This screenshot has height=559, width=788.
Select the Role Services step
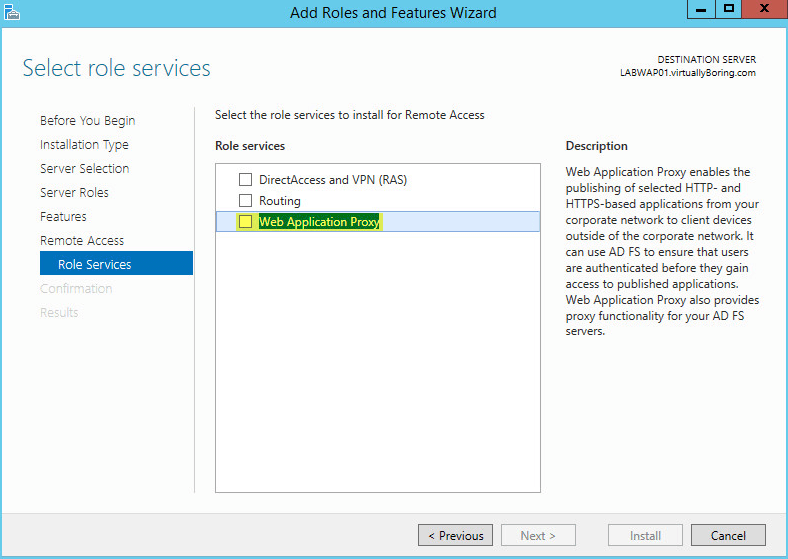tap(116, 263)
